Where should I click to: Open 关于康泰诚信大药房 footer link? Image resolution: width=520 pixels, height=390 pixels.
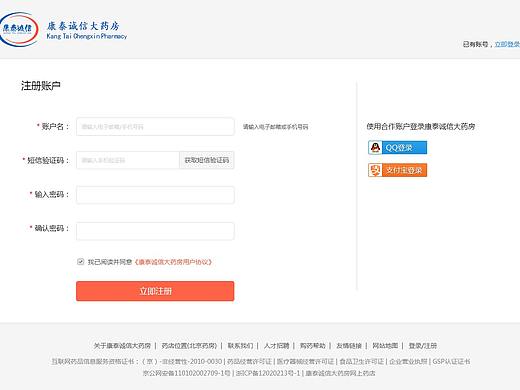pyautogui.click(x=122, y=346)
